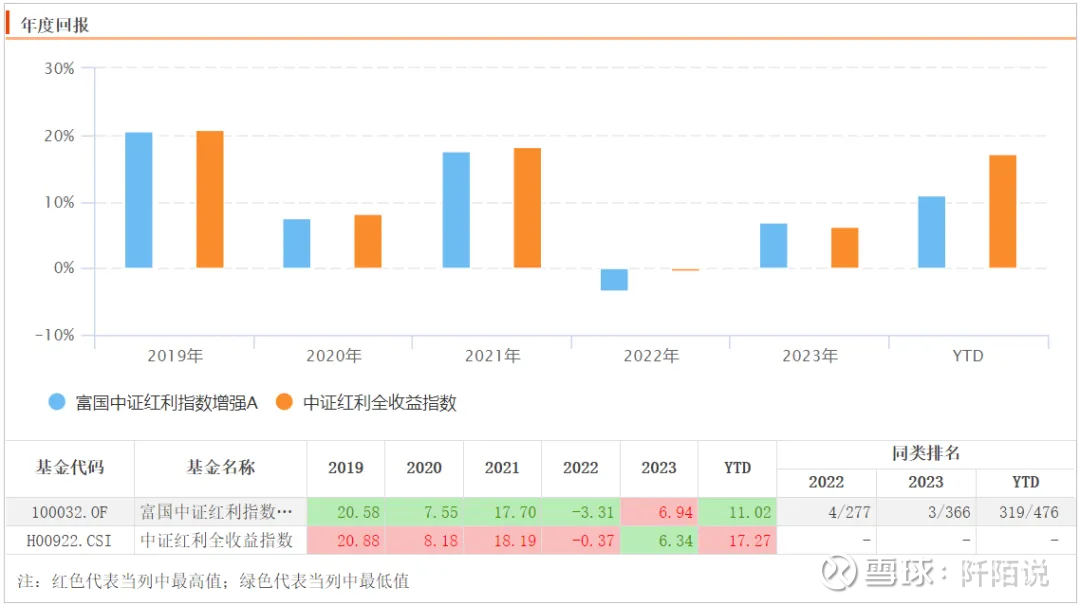The height and width of the screenshot is (606, 1080).
Task: Click the 年度回报 section title
Action: point(54,25)
